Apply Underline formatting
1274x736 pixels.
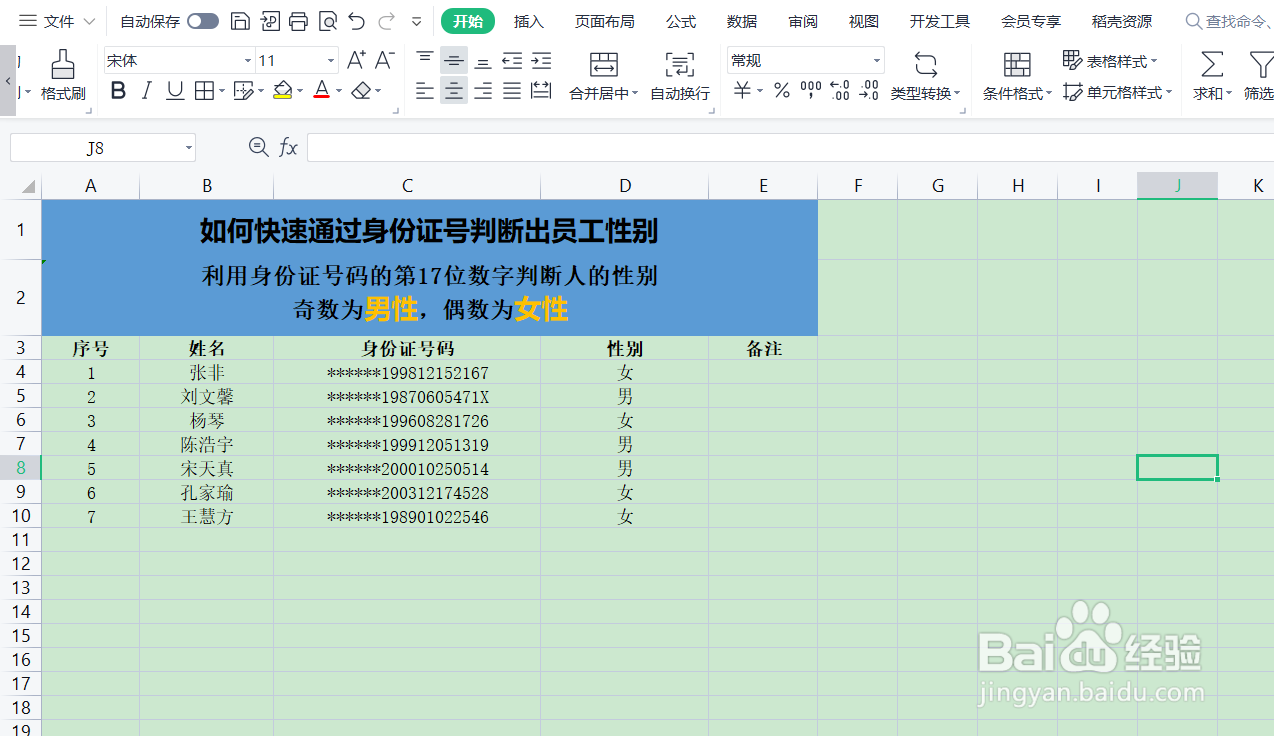tap(175, 91)
